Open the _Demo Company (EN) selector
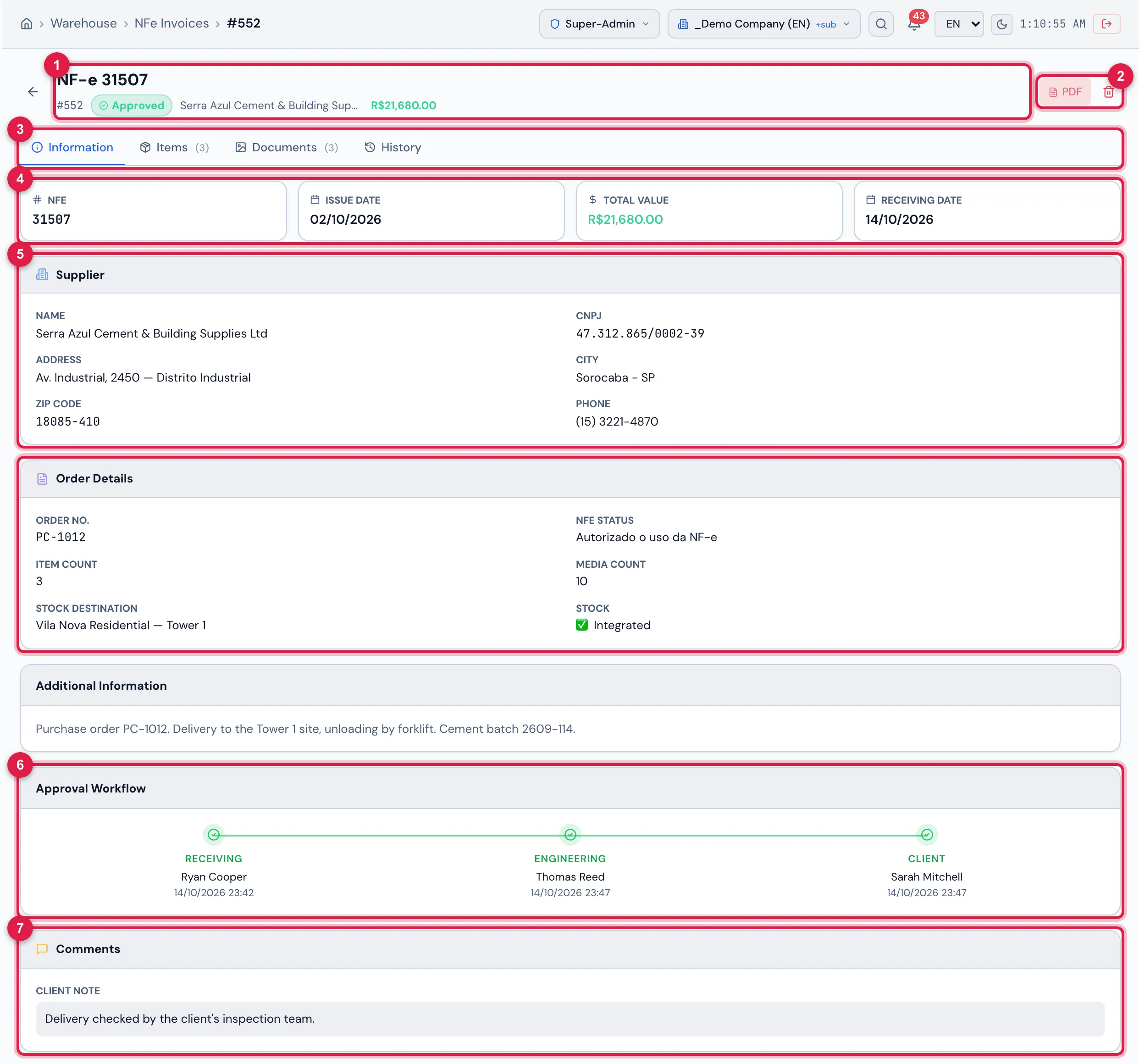This screenshot has width=1139, height=1064. click(x=764, y=23)
